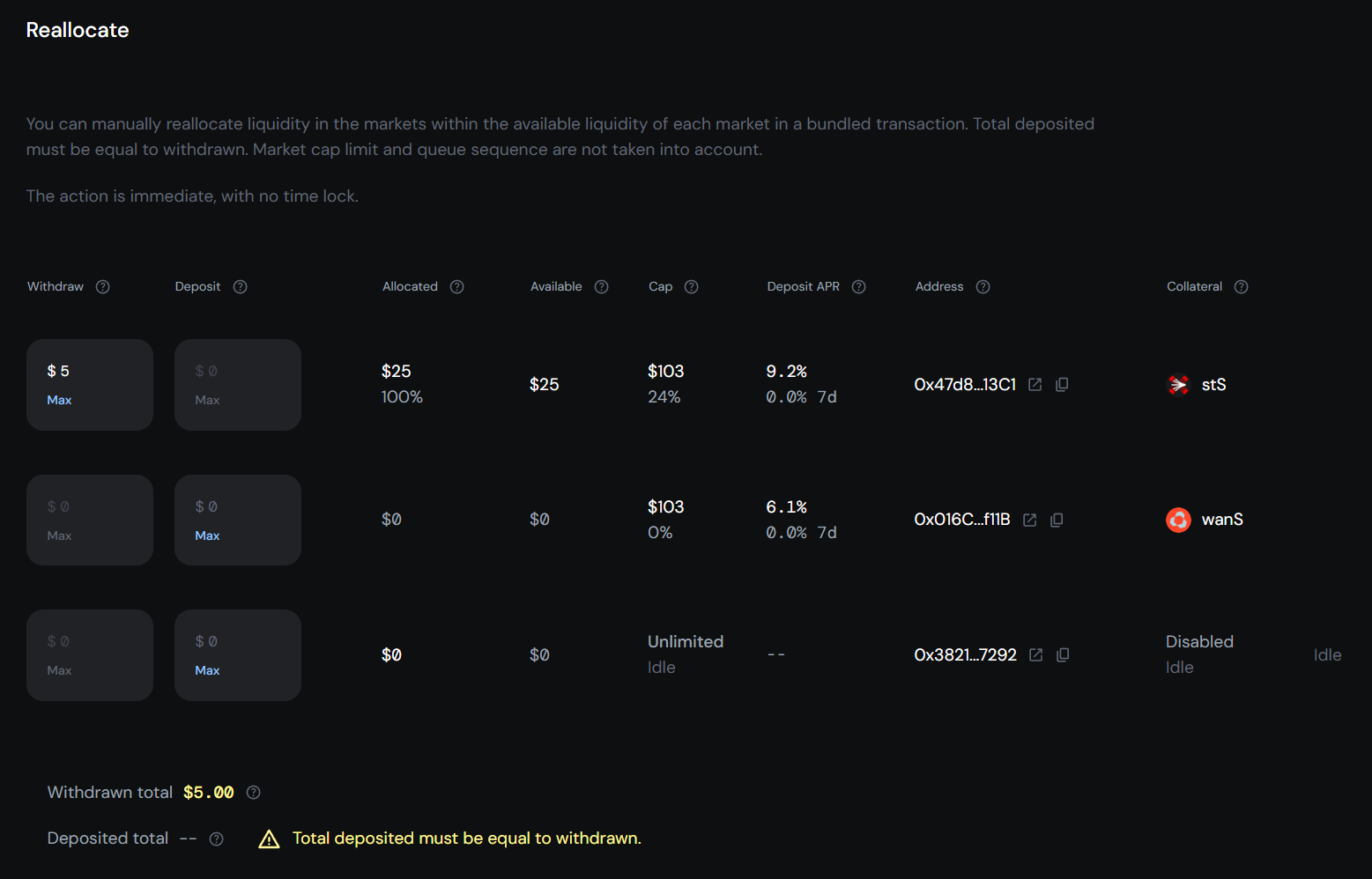This screenshot has width=1372, height=879.
Task: Click the warning triangle near deposited message
Action: 269,838
